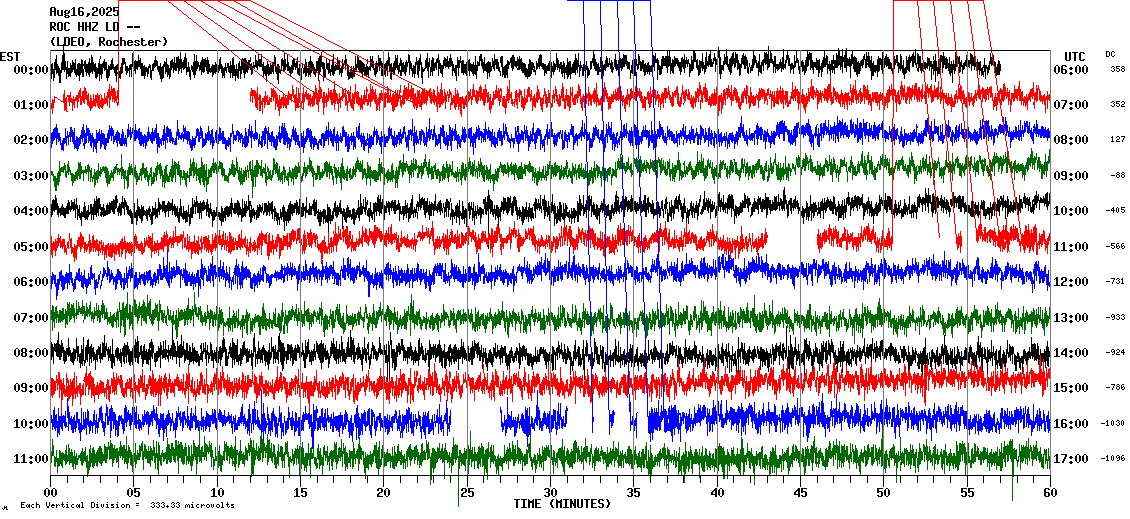Screen dimensions: 1130x519
Task: Click the (LDEO, Rochester) network label
Action: (108, 41)
